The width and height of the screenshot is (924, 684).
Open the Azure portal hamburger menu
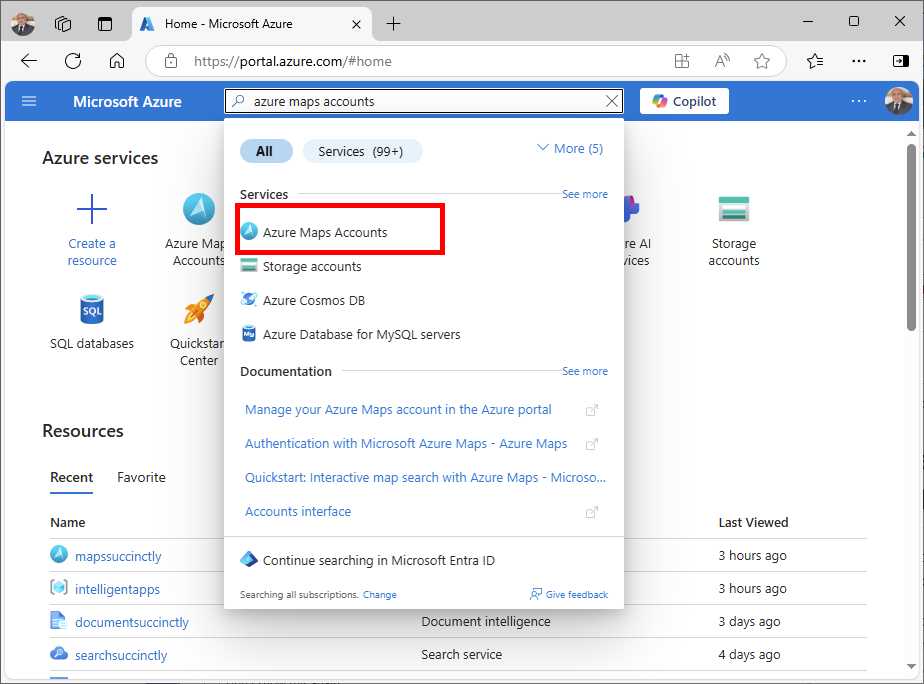28,101
